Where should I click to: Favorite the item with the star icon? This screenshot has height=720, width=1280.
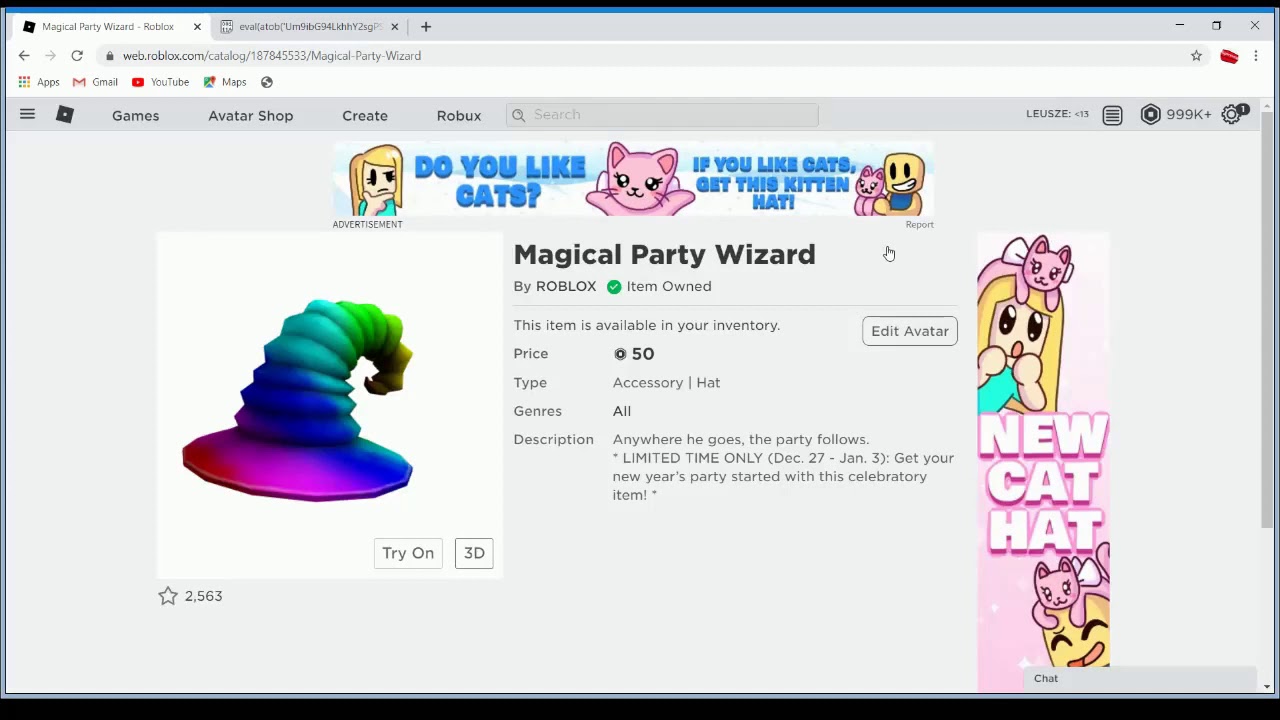[168, 596]
